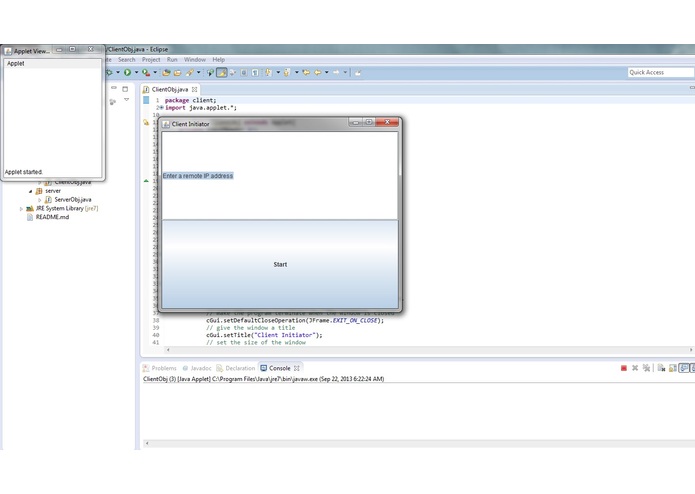Select the Console tab
695x494 pixels.
(x=279, y=368)
